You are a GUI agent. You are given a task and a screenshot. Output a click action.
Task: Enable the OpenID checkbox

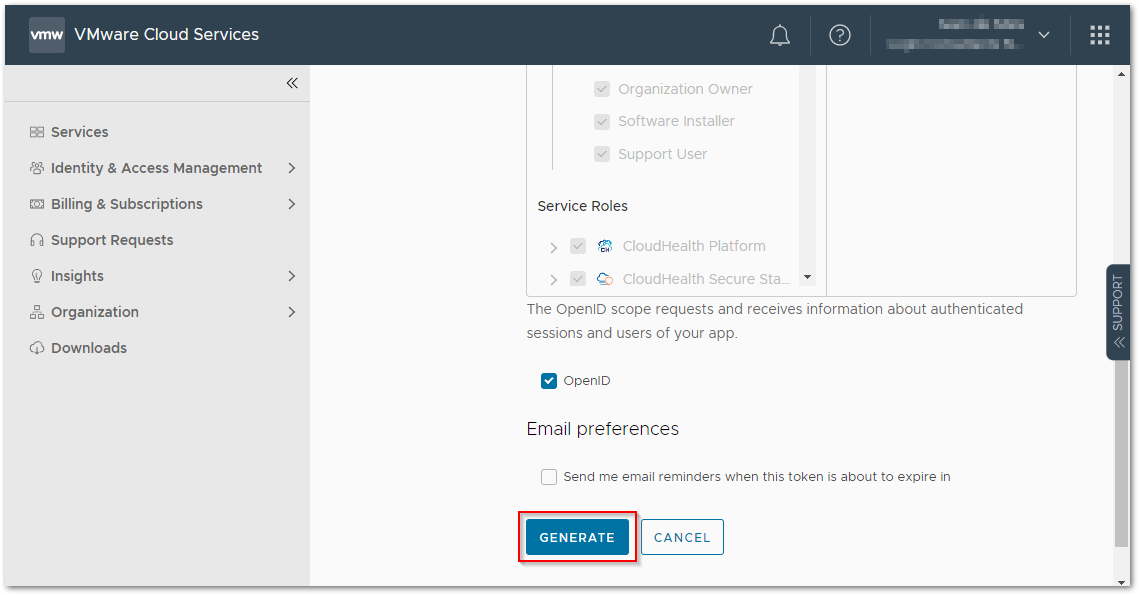pos(548,380)
